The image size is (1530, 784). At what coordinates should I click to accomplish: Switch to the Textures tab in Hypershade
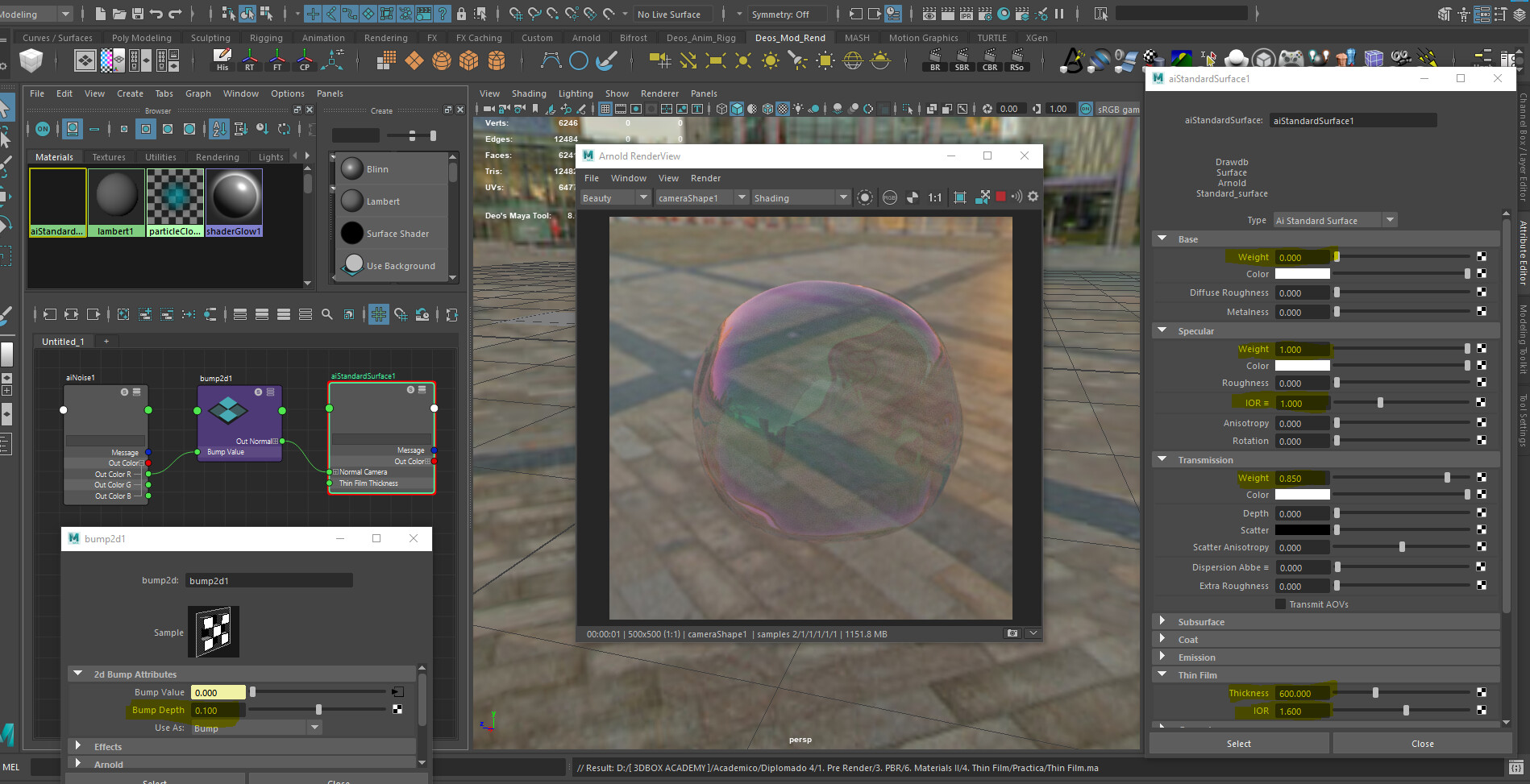(109, 157)
